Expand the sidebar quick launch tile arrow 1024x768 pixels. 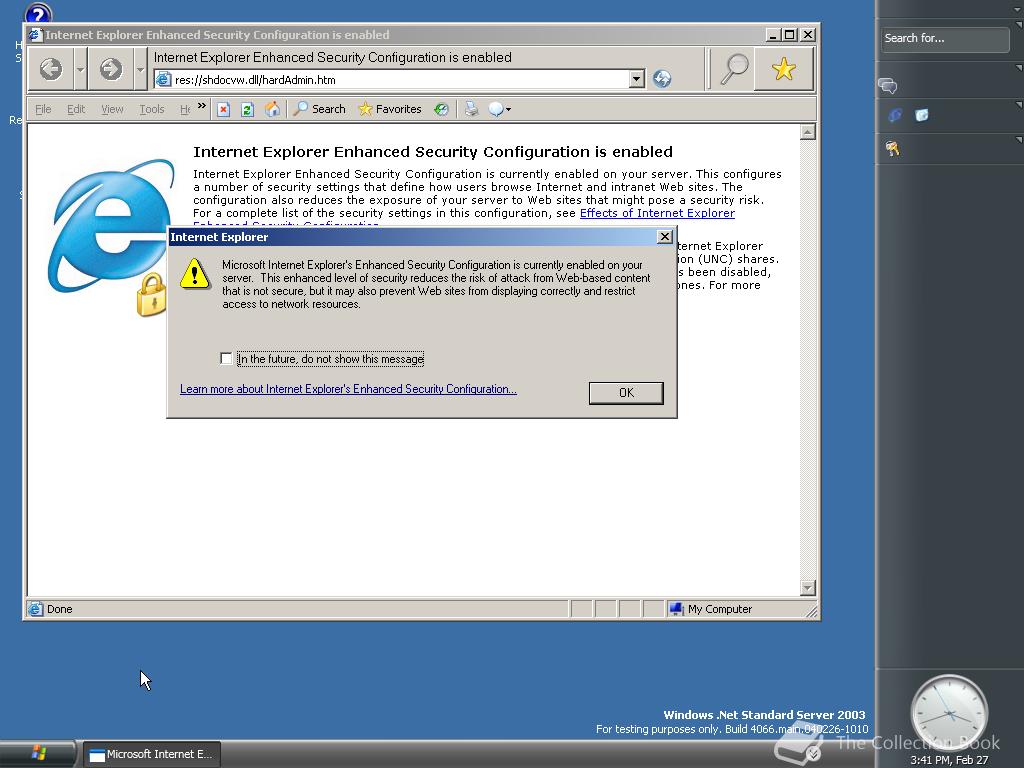(x=1019, y=104)
